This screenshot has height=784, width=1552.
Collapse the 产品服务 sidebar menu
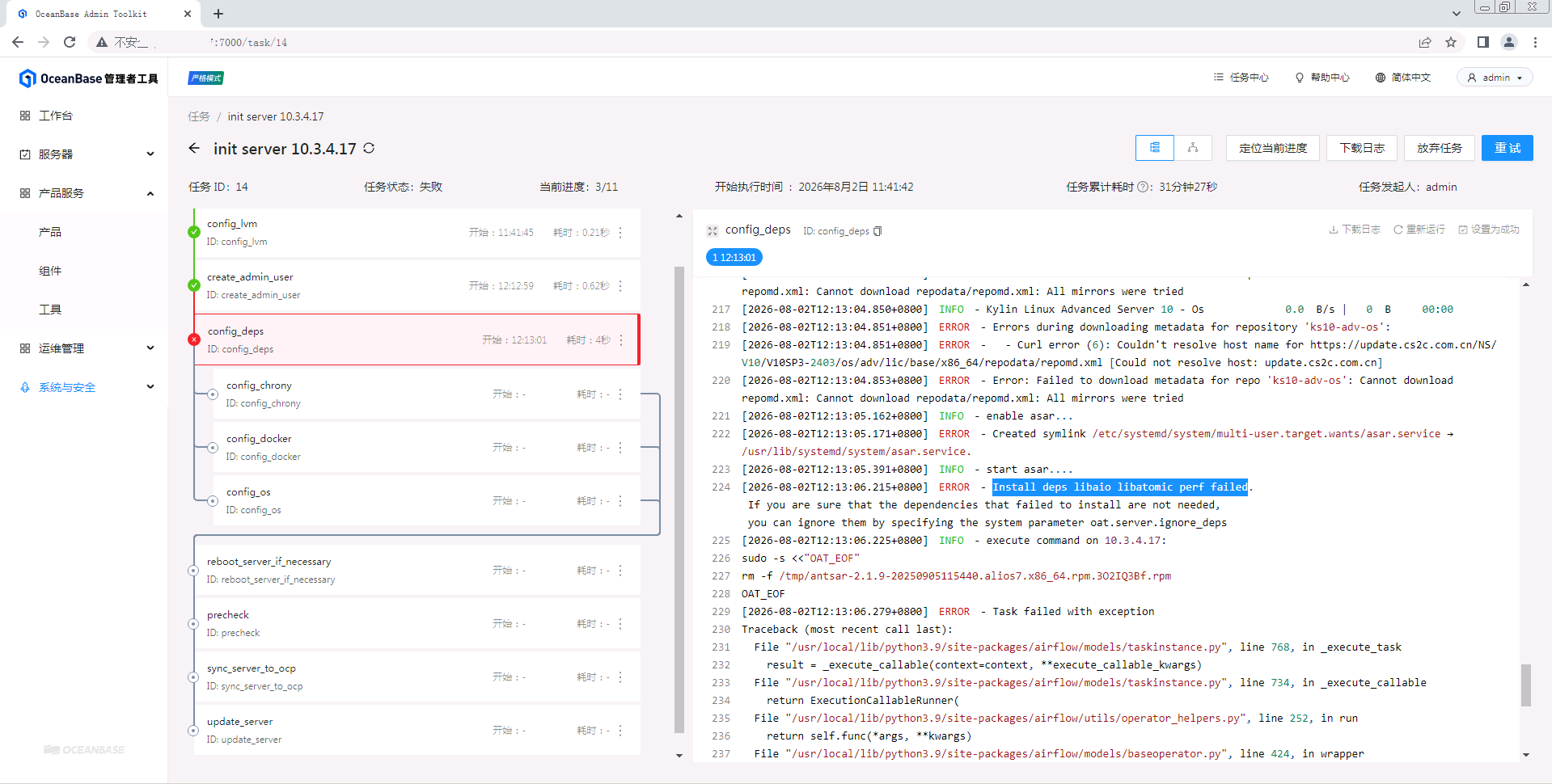(x=84, y=193)
